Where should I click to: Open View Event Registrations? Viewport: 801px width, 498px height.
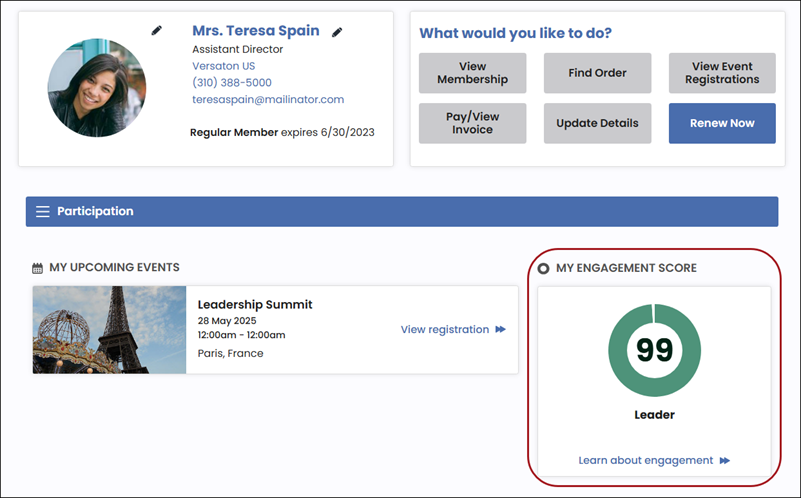point(722,73)
